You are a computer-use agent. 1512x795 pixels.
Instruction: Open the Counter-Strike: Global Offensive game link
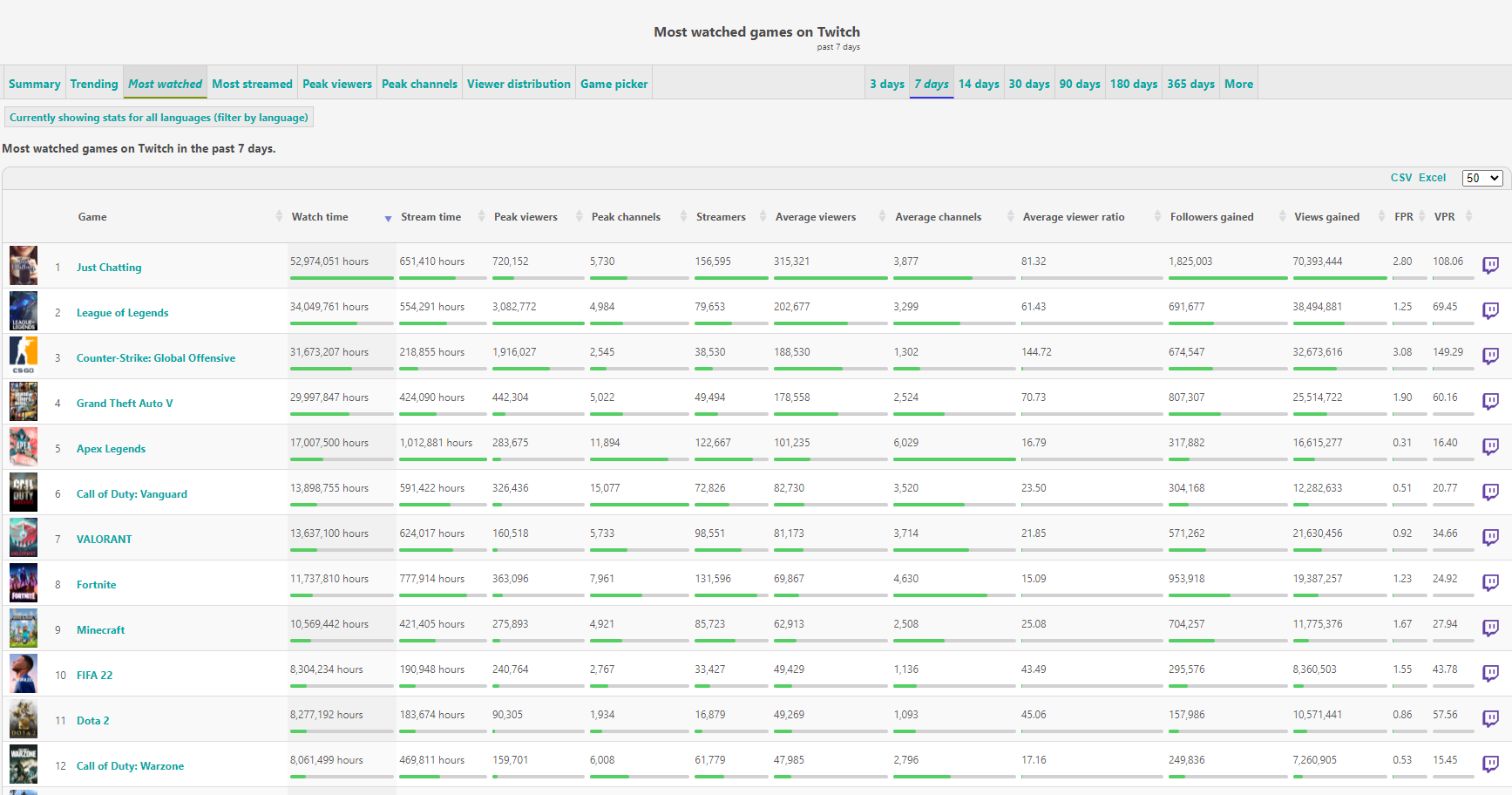156,358
